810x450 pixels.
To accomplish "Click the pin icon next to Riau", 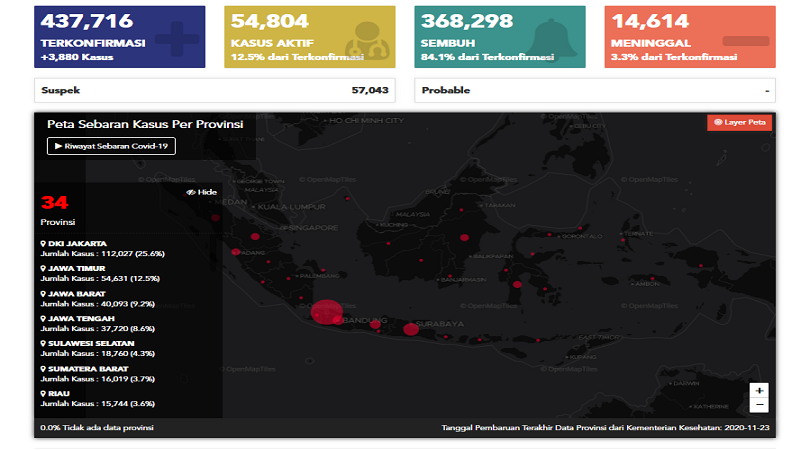I will (43, 393).
